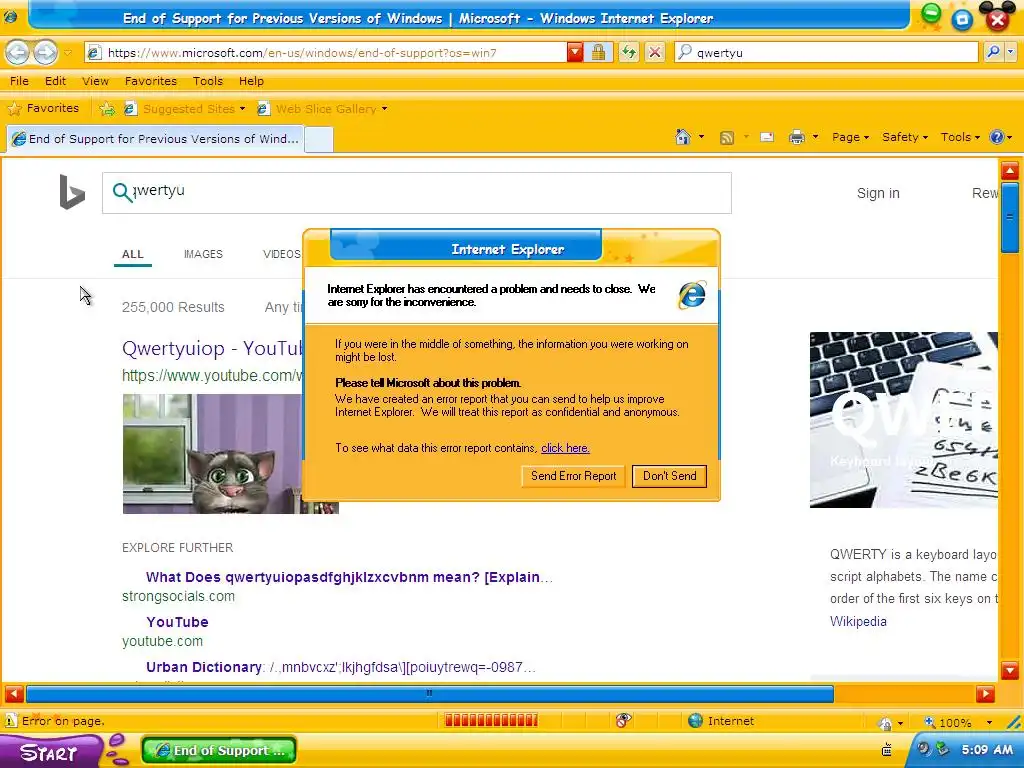Click horizontal scrollbar left arrow

pyautogui.click(x=14, y=694)
